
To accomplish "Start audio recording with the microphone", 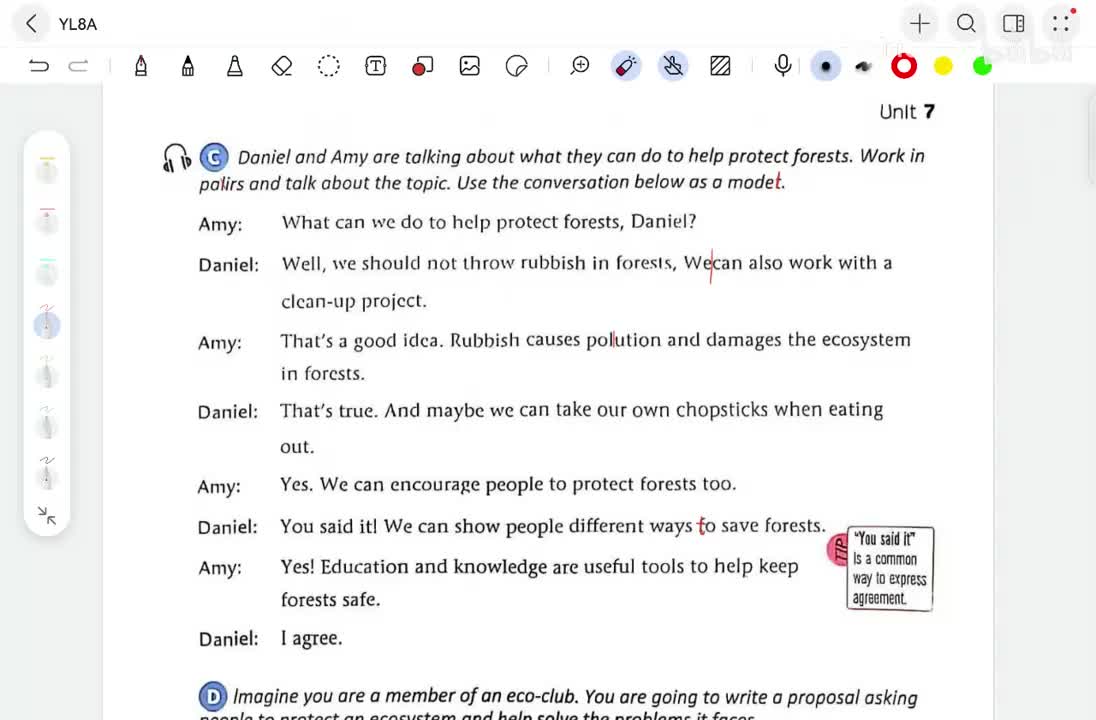I will point(783,66).
